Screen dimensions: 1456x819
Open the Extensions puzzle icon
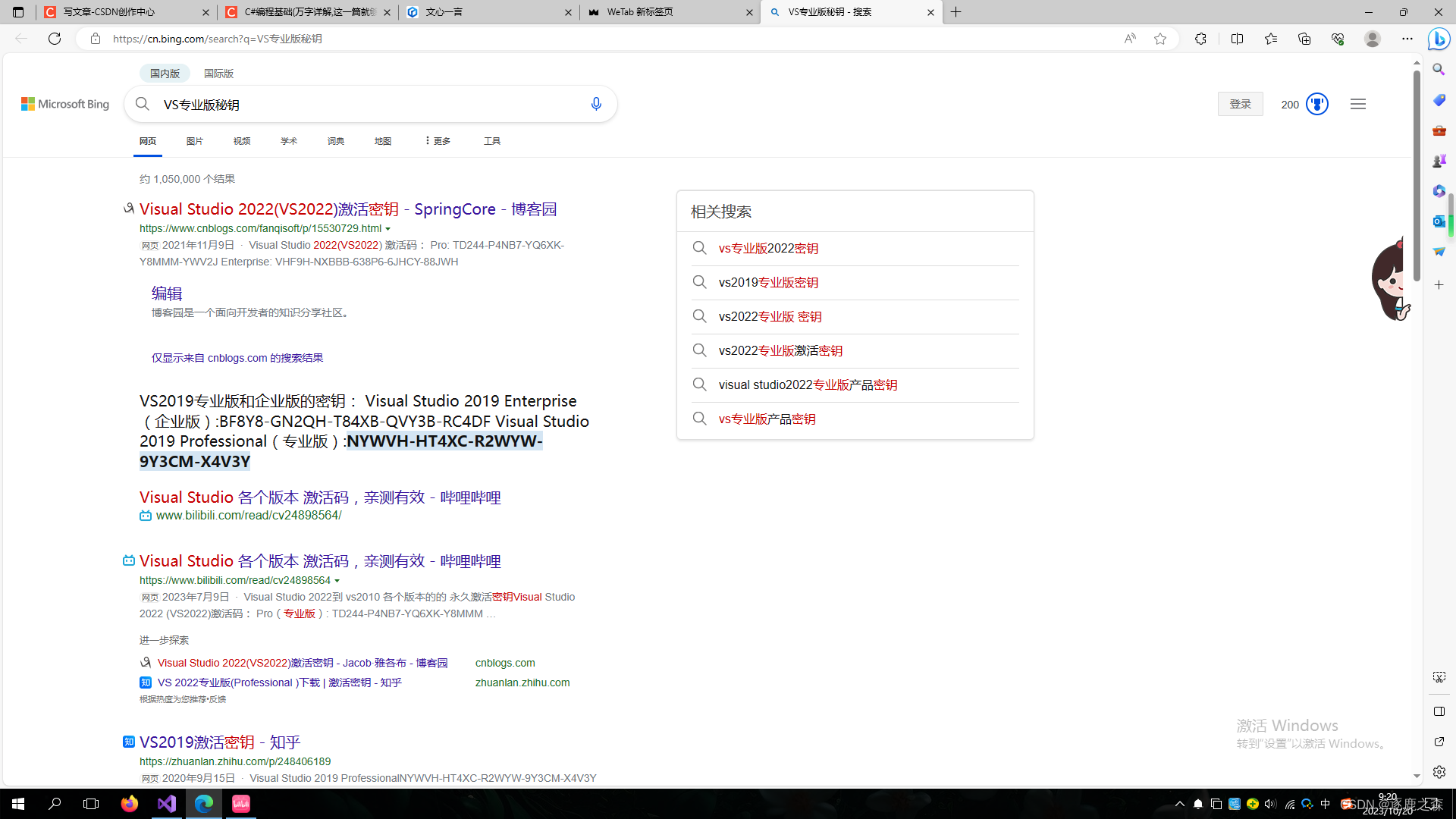(1200, 39)
